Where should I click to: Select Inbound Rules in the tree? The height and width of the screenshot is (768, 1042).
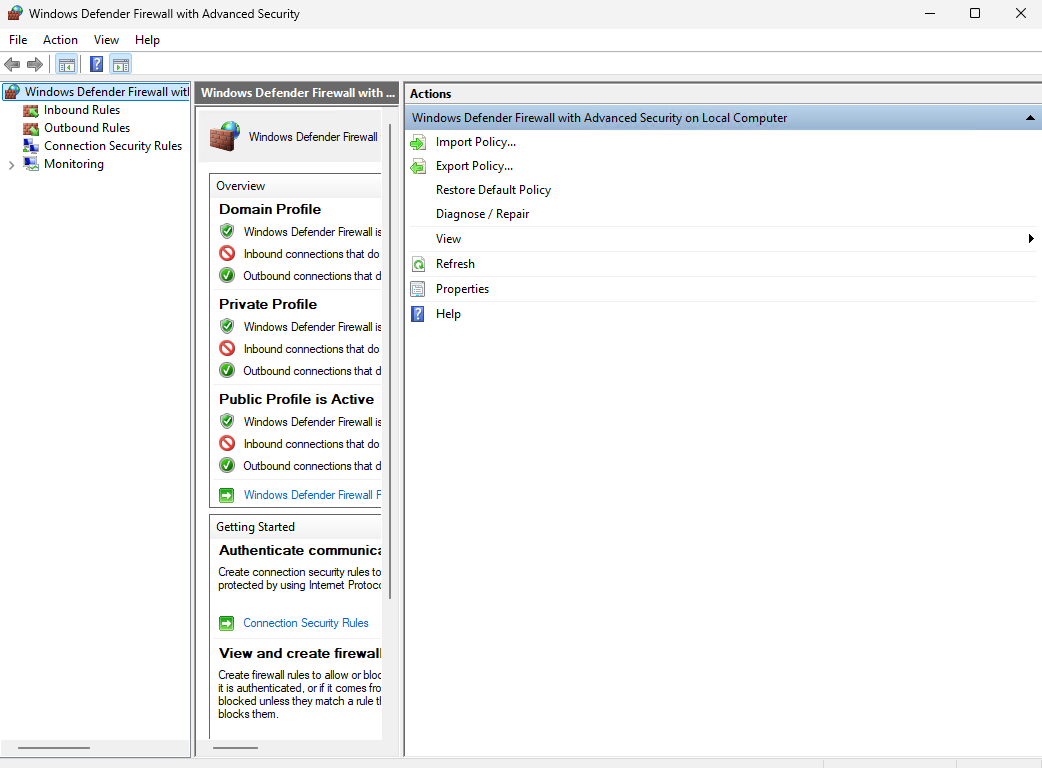point(82,110)
